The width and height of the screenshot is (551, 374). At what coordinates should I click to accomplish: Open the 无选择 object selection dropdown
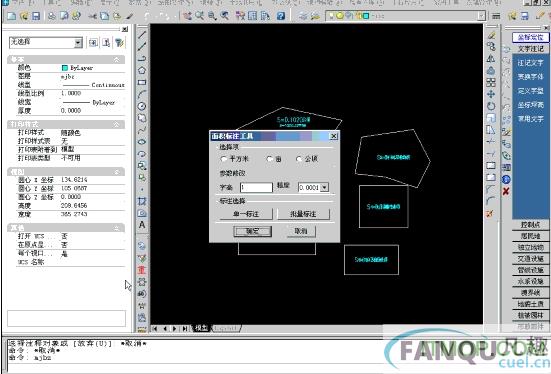(x=78, y=43)
